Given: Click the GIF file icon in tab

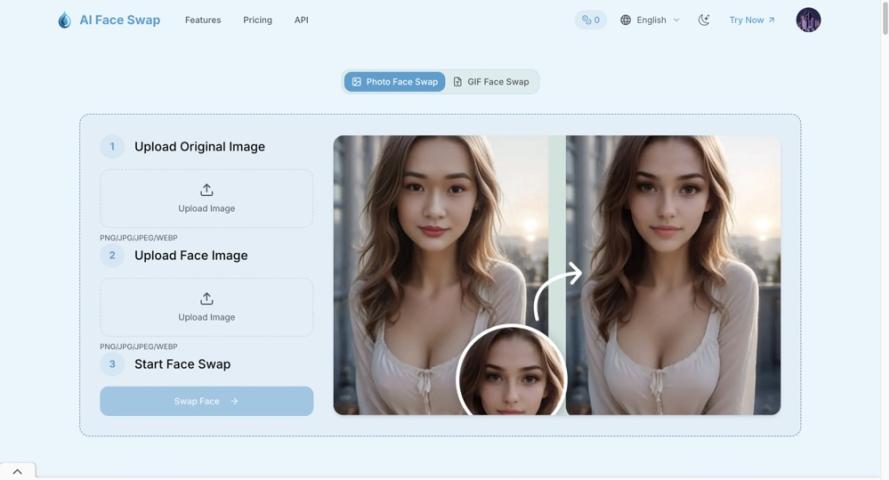Looking at the screenshot, I should 458,82.
